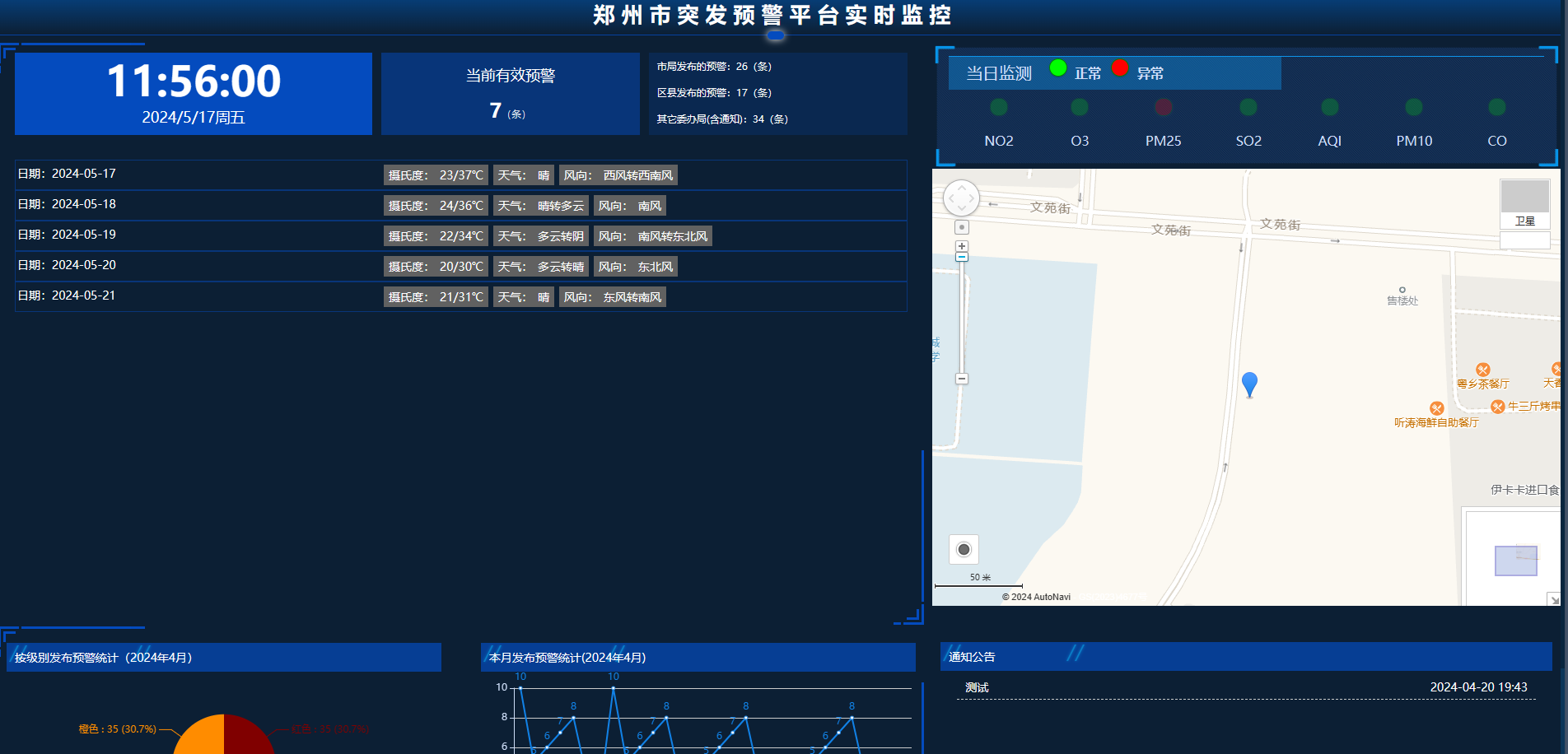Click the 听涛海鲜自助餐厅 restaurant icon
1568x754 pixels.
point(1436,408)
